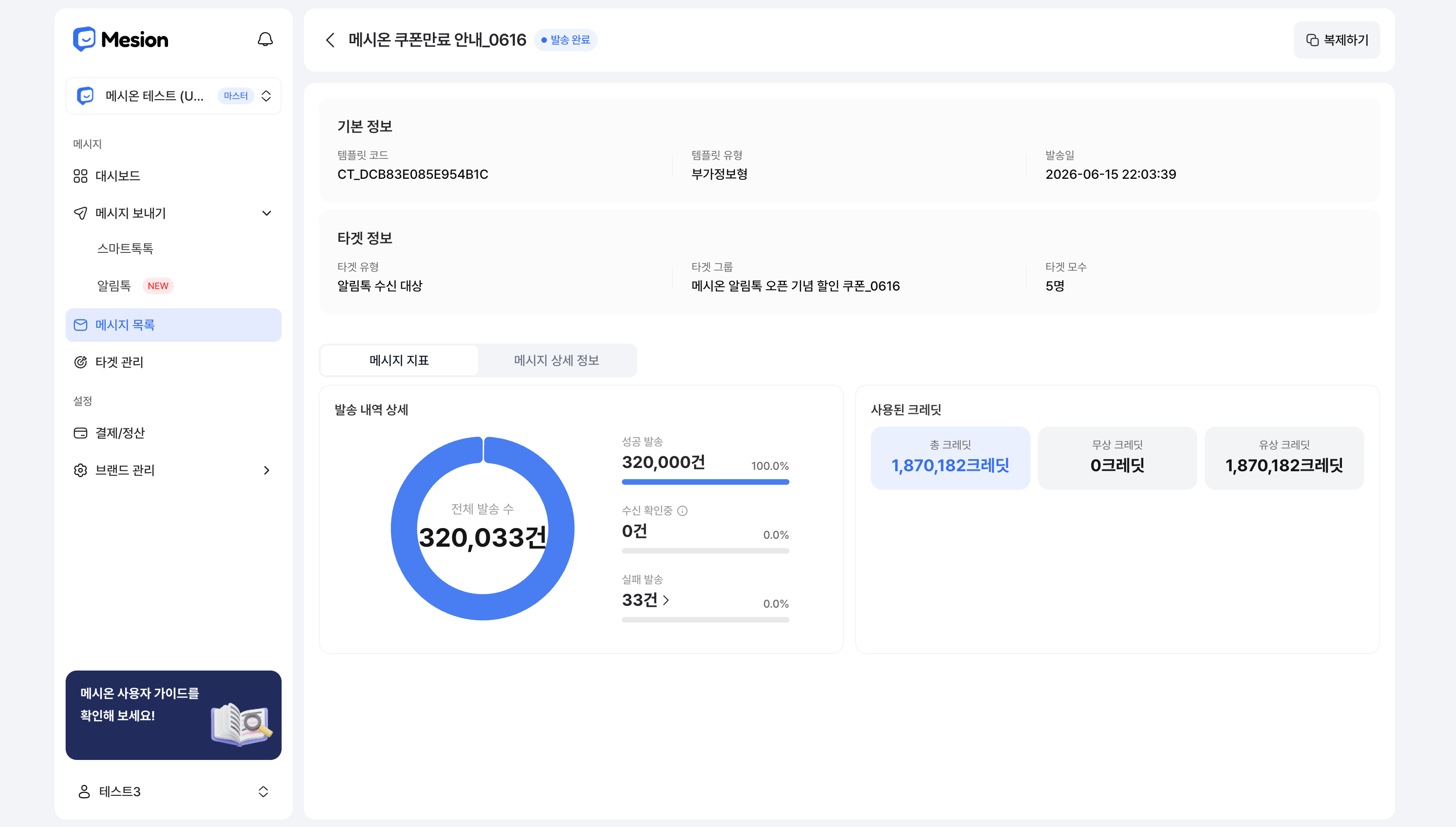Click the workspace logo icon in selector
This screenshot has height=827, width=1456.
[x=86, y=95]
